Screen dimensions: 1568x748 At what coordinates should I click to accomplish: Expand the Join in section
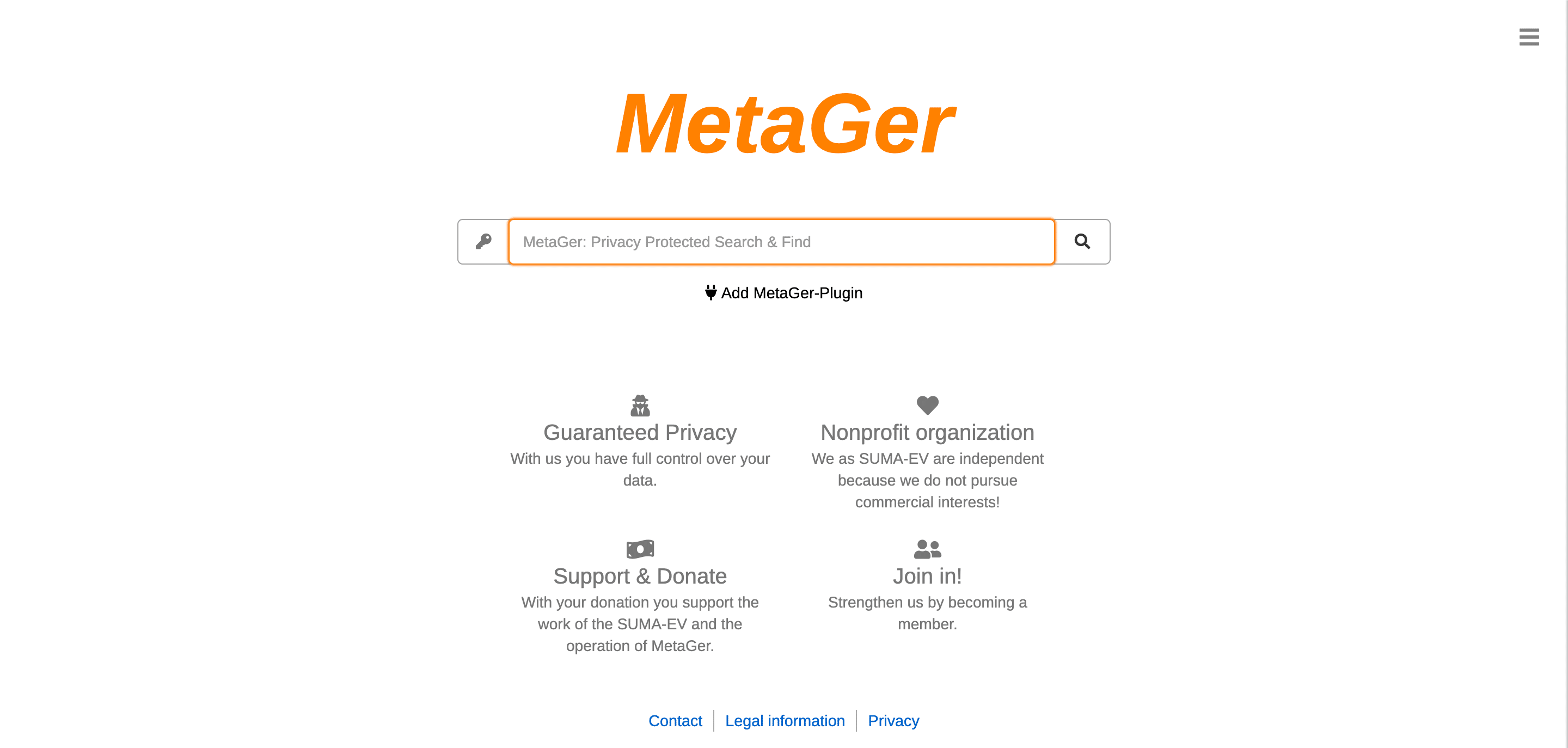tap(927, 576)
